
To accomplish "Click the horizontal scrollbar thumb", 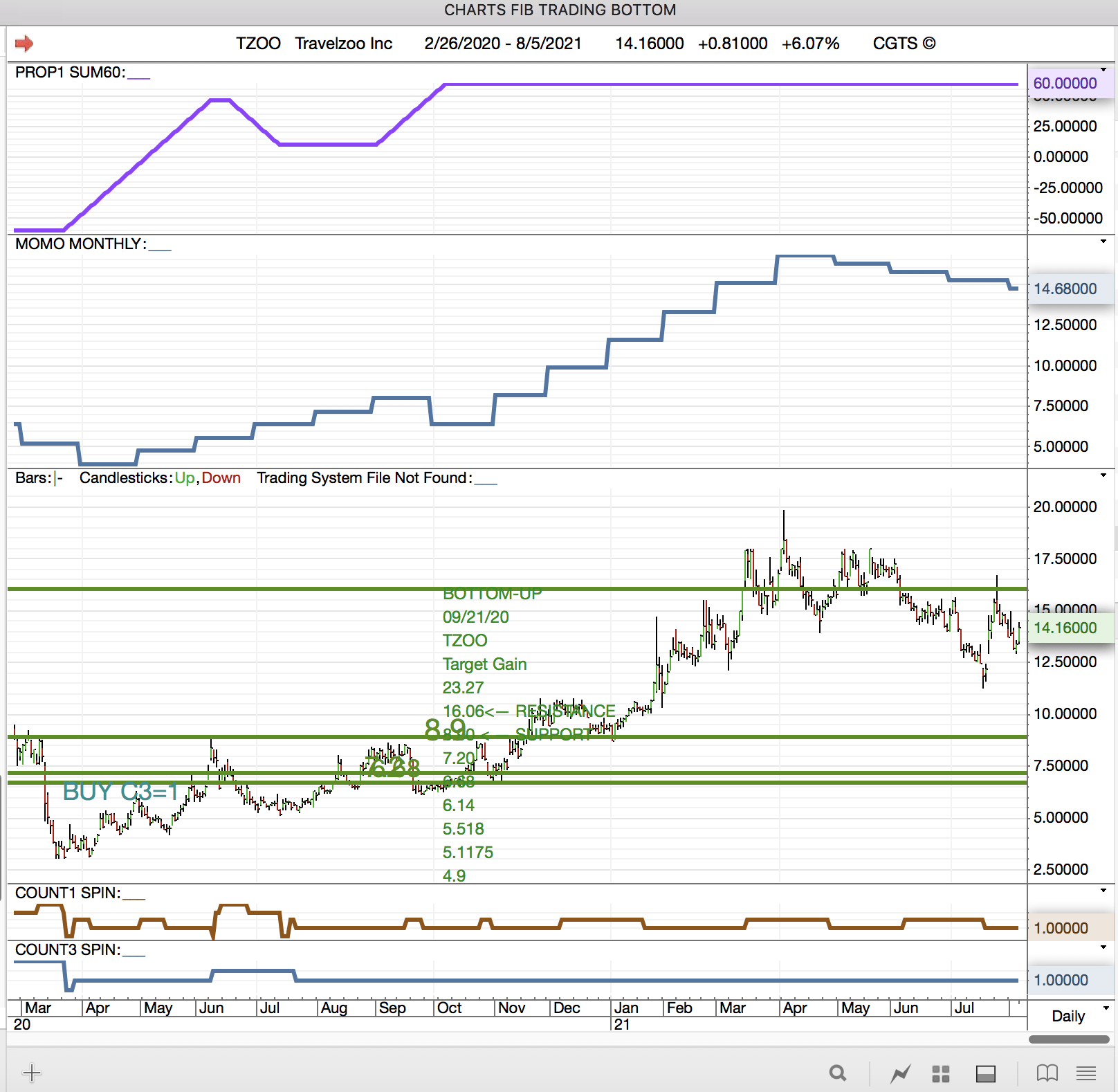I will [1068, 1039].
